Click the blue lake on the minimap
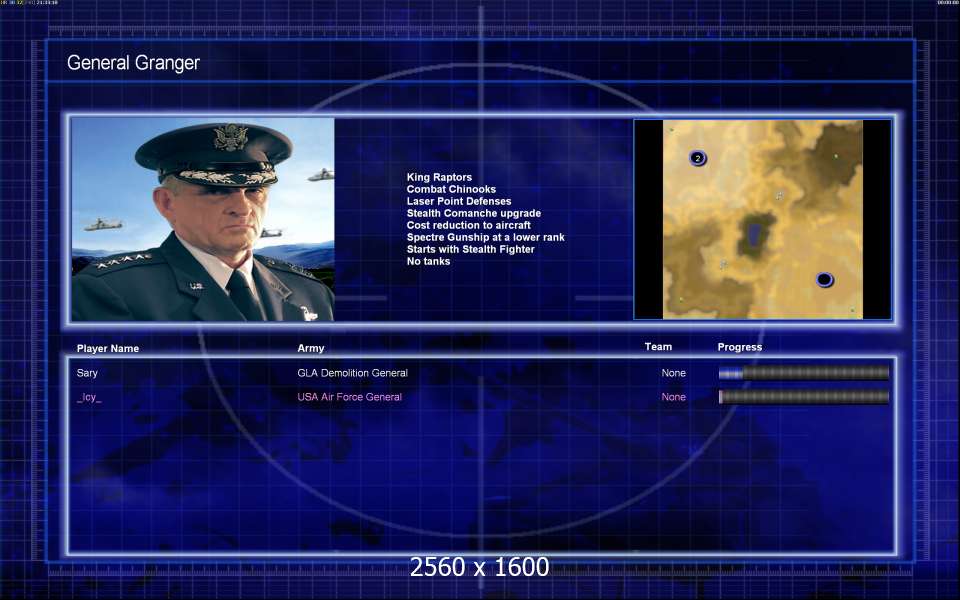This screenshot has height=600, width=960. [752, 236]
